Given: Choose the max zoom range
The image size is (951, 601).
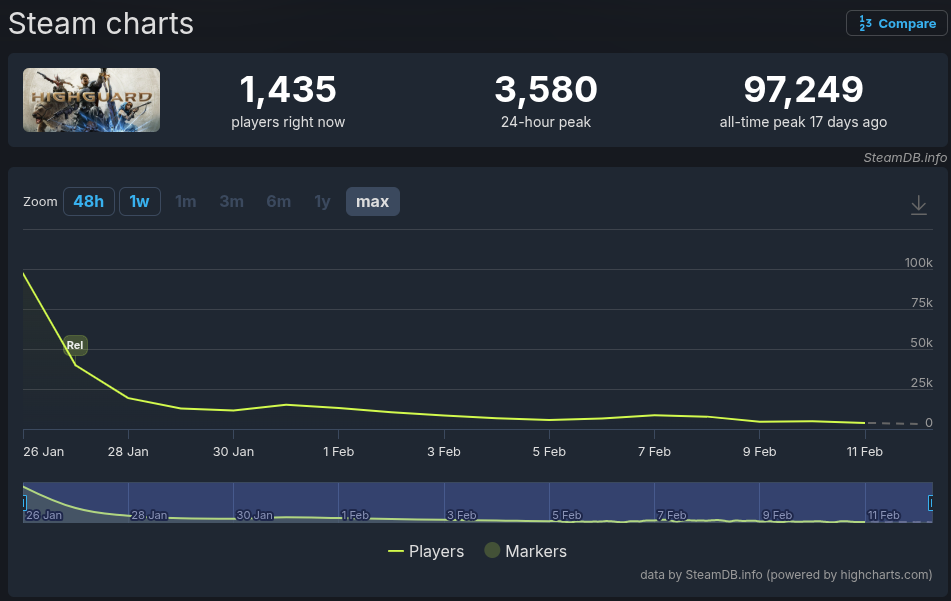Looking at the screenshot, I should point(372,201).
